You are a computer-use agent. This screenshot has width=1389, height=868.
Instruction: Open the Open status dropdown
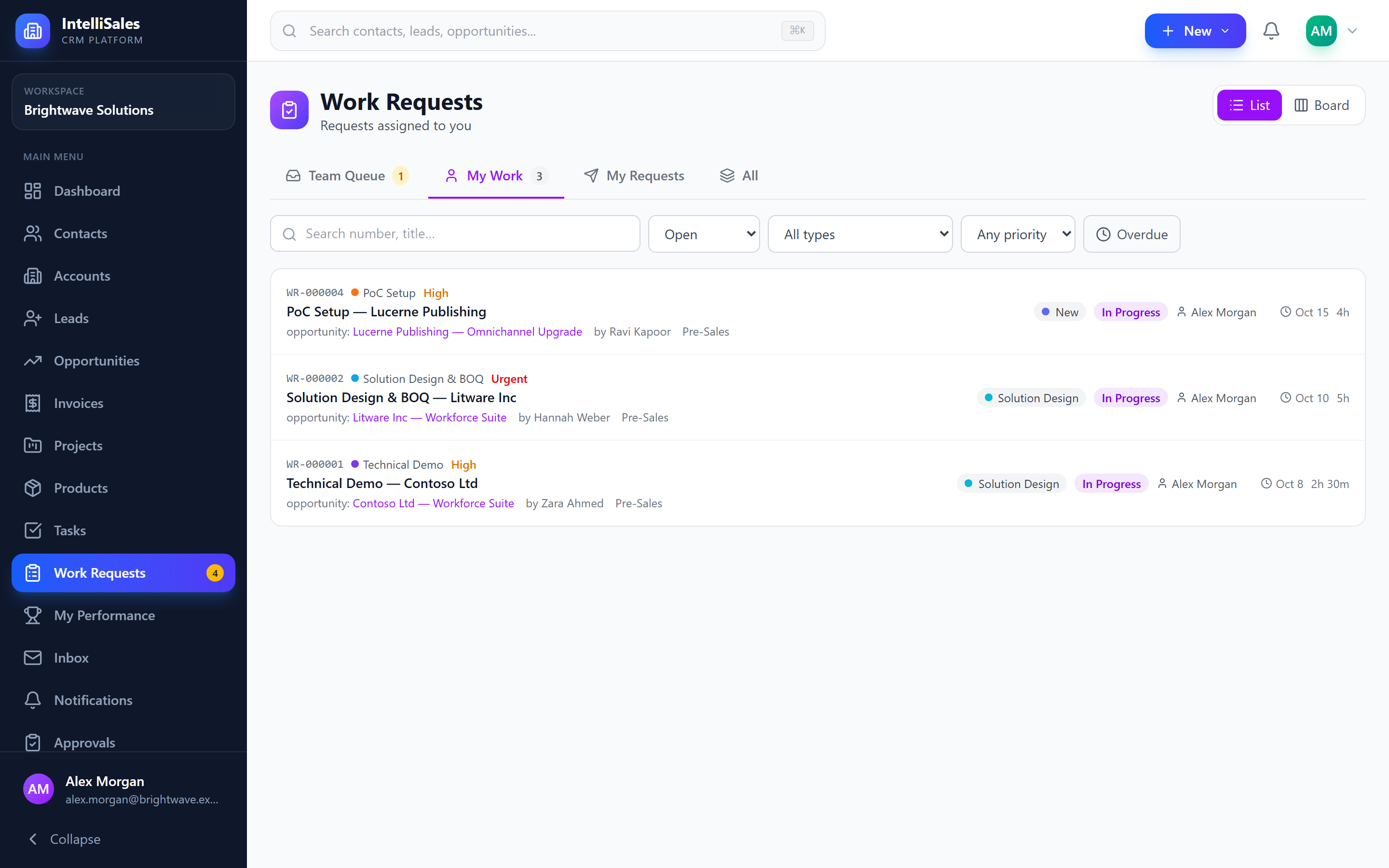[704, 234]
